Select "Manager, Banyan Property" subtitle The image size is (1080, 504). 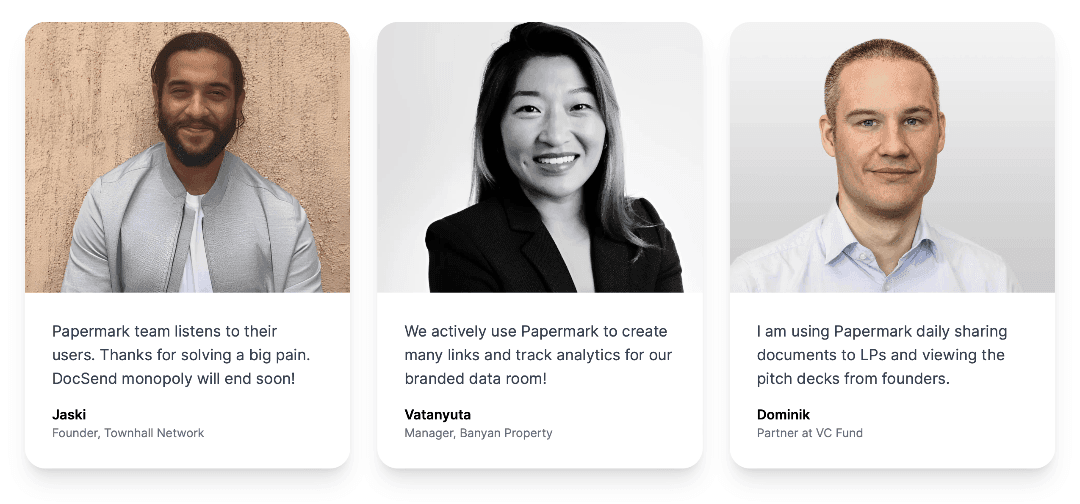[x=478, y=433]
